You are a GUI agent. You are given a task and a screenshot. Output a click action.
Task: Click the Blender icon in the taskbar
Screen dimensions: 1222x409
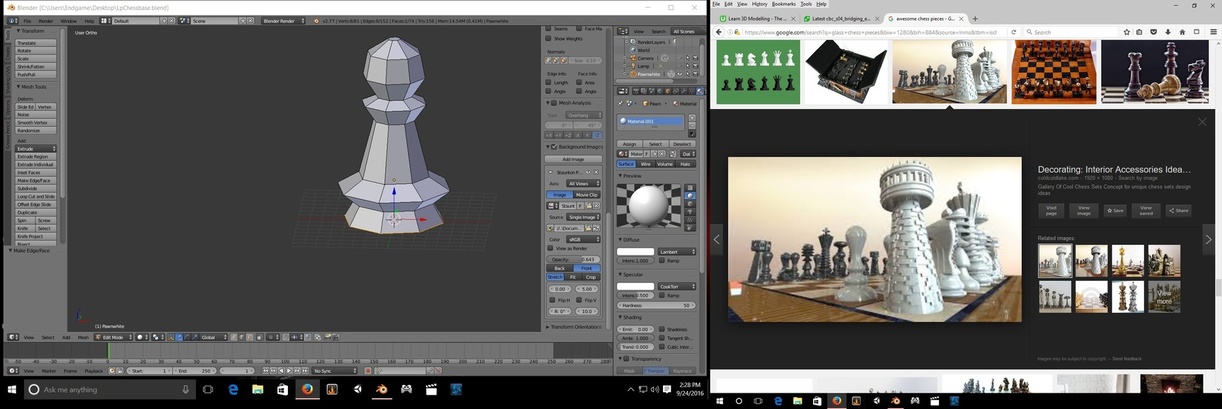(x=381, y=389)
